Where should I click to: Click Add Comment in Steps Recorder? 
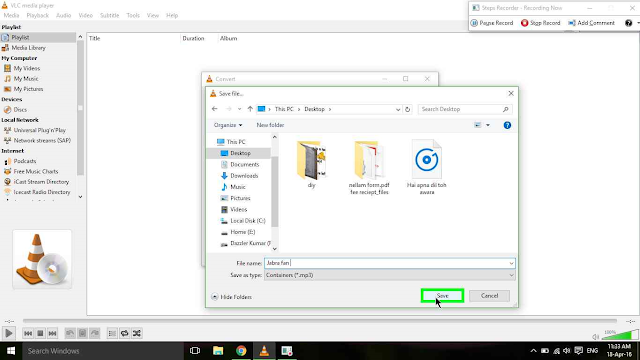591,23
